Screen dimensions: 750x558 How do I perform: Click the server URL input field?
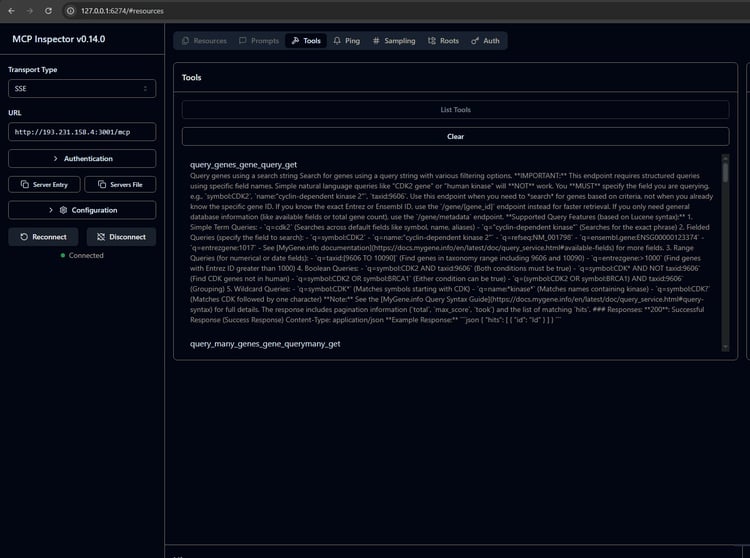click(x=82, y=132)
